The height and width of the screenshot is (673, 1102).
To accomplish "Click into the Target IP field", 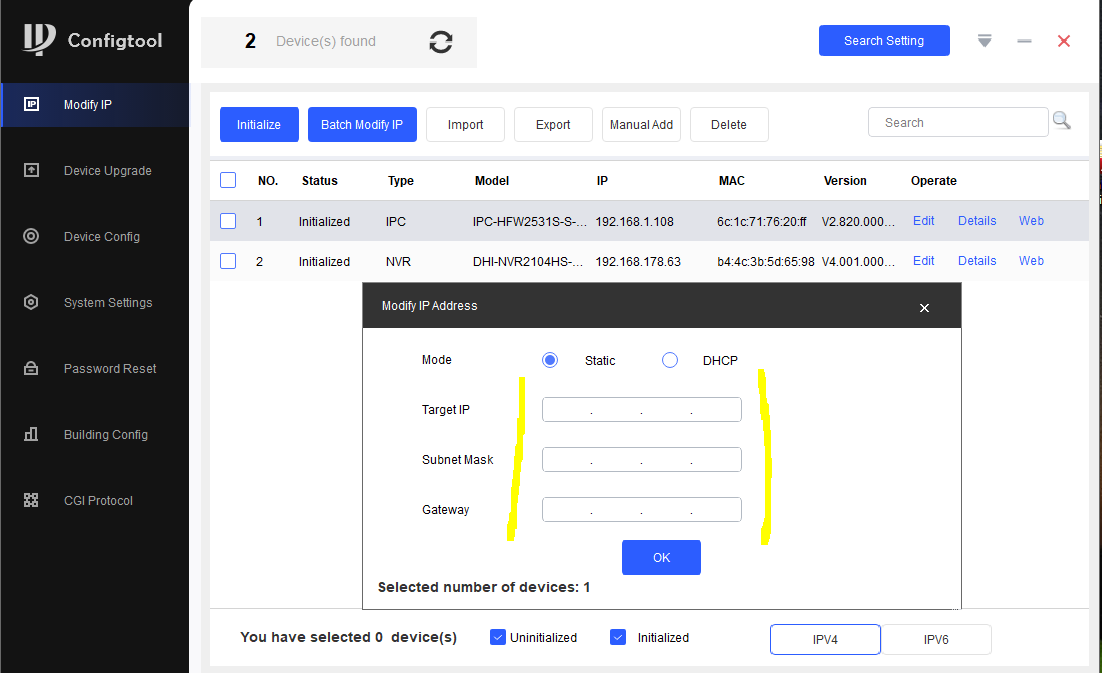I will click(x=641, y=410).
